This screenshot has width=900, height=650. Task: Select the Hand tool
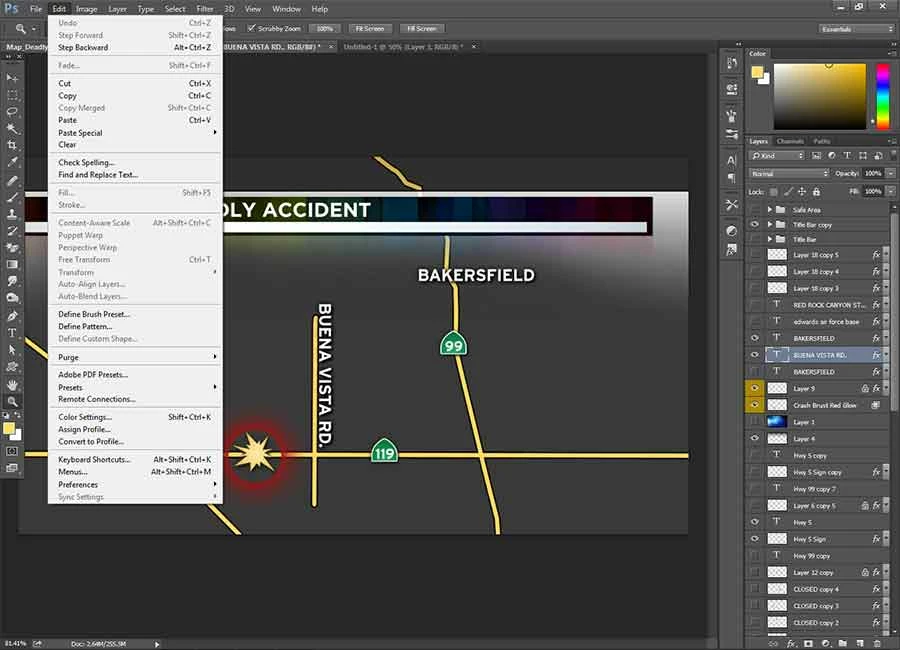(x=12, y=385)
